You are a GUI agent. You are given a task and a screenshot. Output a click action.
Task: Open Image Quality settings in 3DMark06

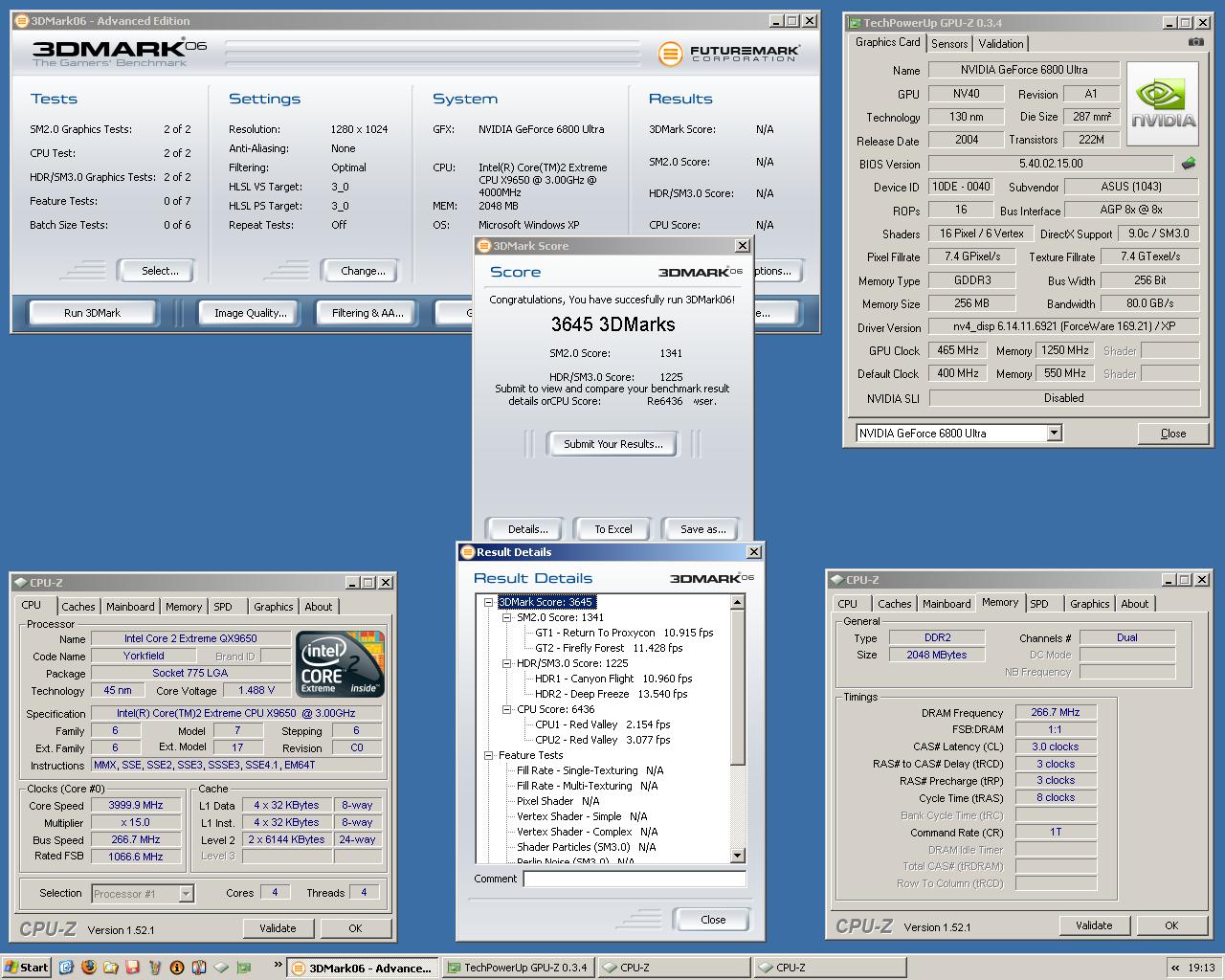pyautogui.click(x=250, y=313)
